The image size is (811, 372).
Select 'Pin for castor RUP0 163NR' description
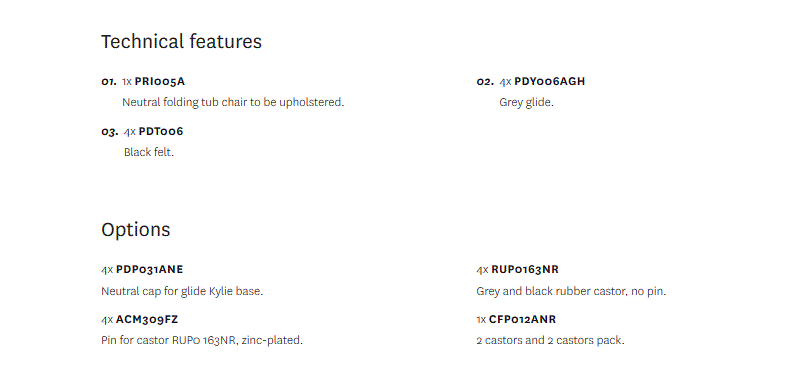click(x=202, y=340)
